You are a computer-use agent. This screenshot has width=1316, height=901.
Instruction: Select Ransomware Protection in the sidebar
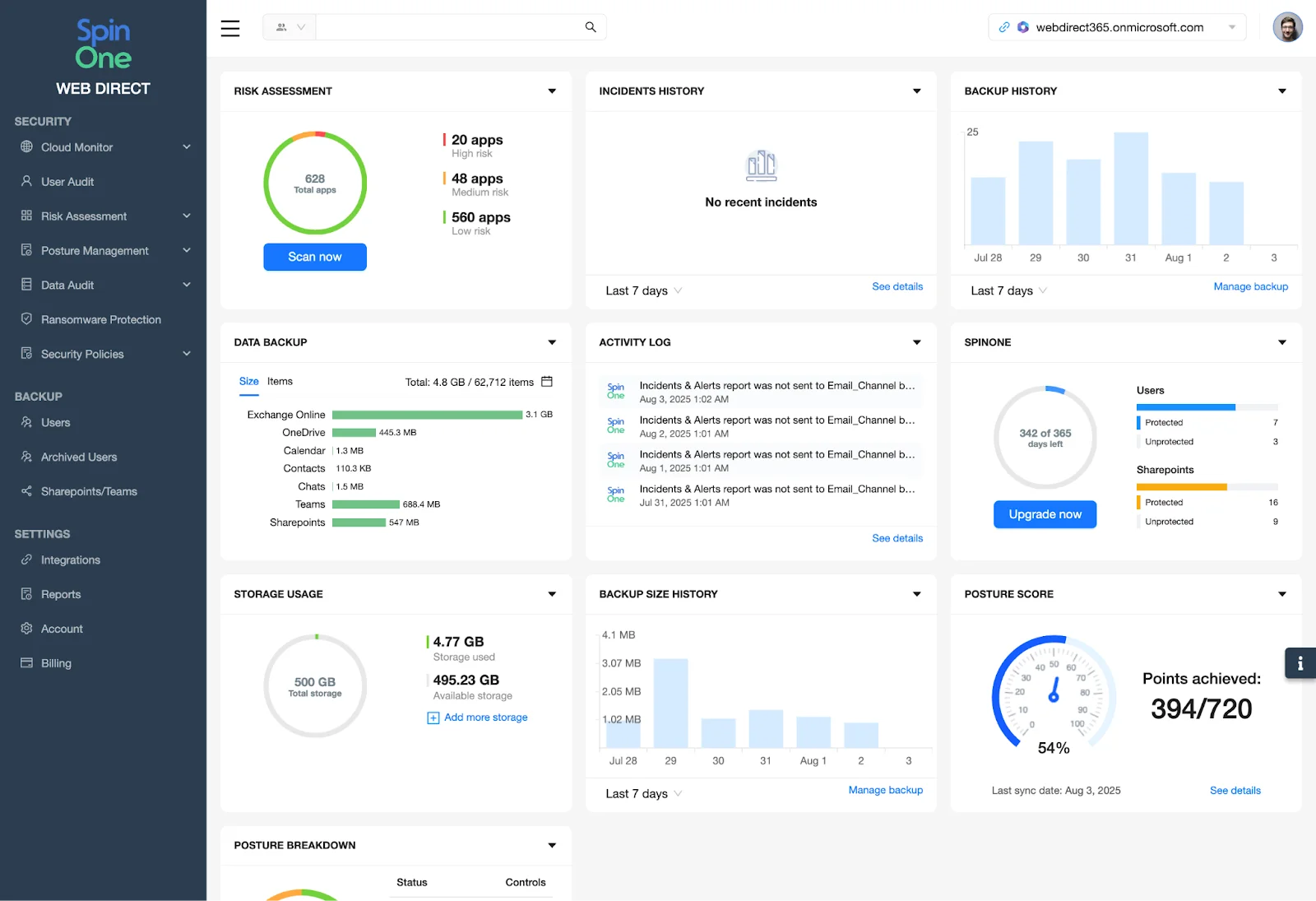(x=100, y=319)
